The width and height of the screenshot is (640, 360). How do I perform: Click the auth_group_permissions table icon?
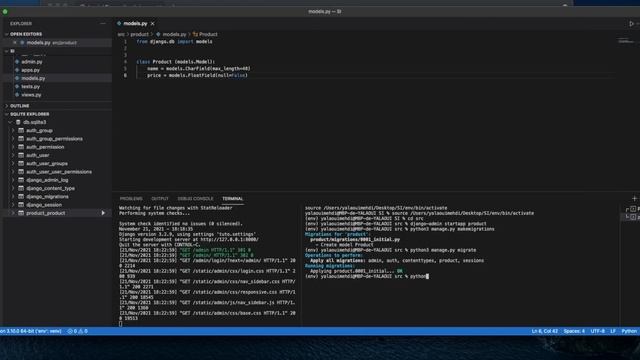(21, 139)
